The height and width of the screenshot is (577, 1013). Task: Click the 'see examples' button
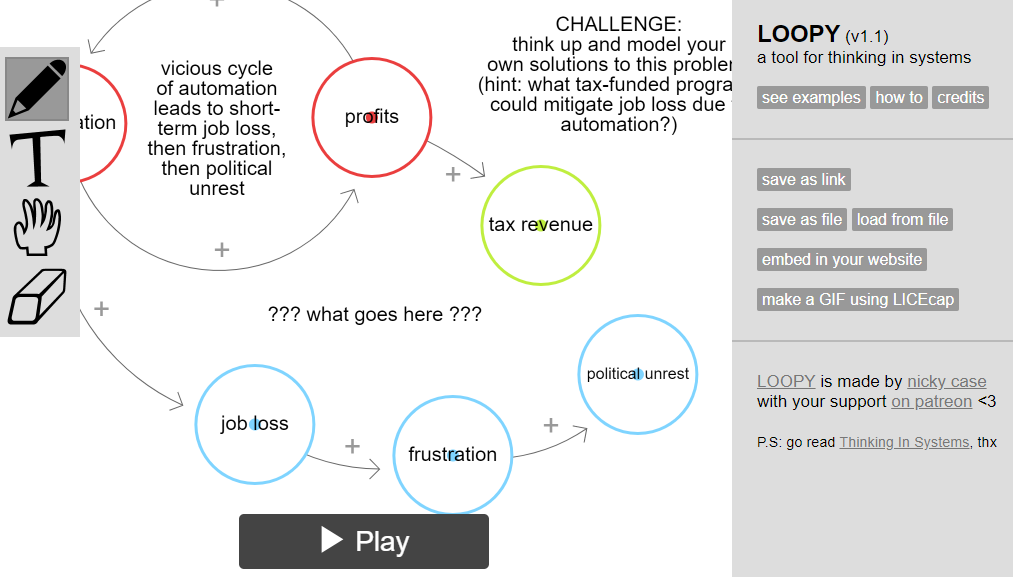[811, 98]
